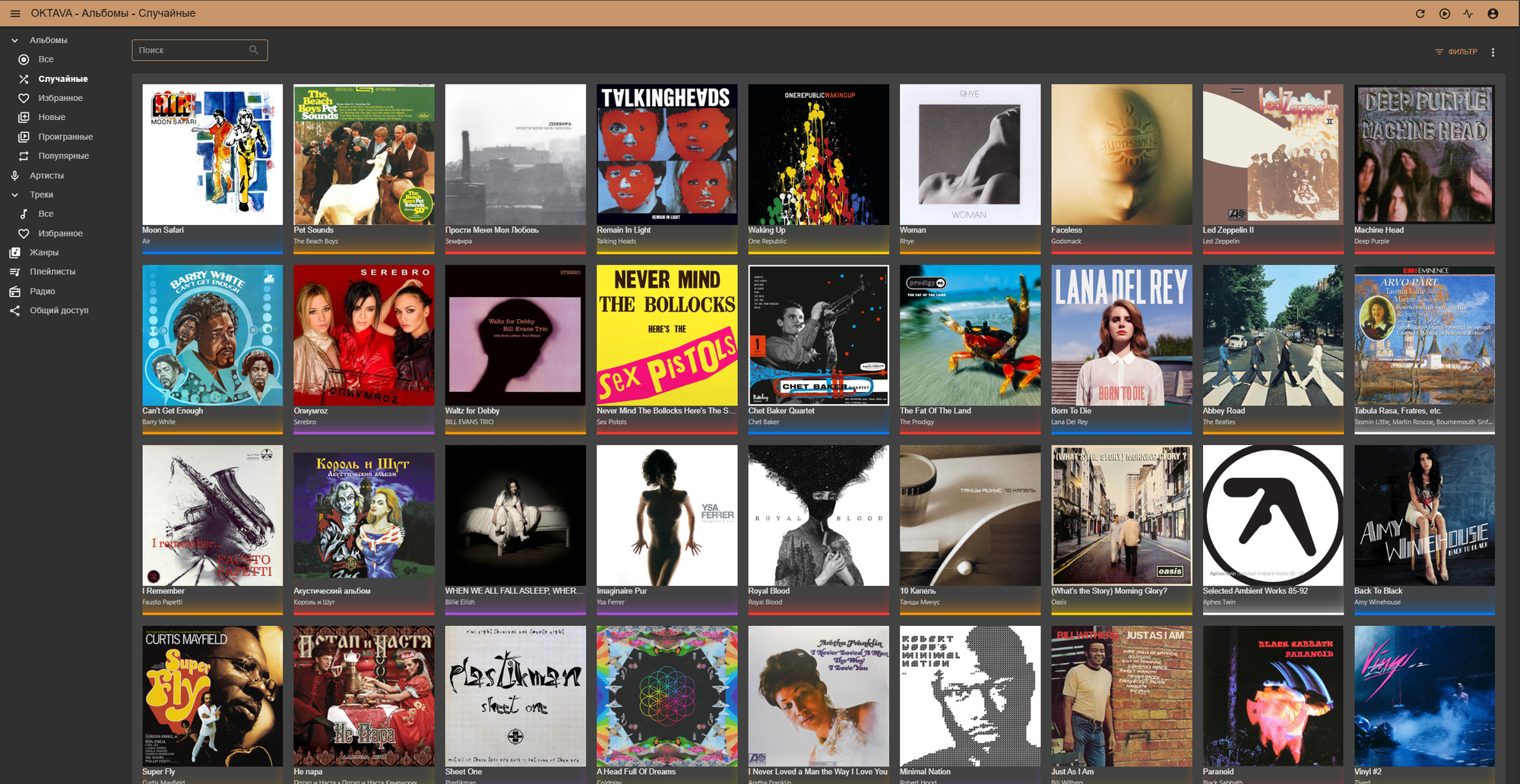Image resolution: width=1520 pixels, height=784 pixels.
Task: Click artist name Talking Heads
Action: (616, 242)
